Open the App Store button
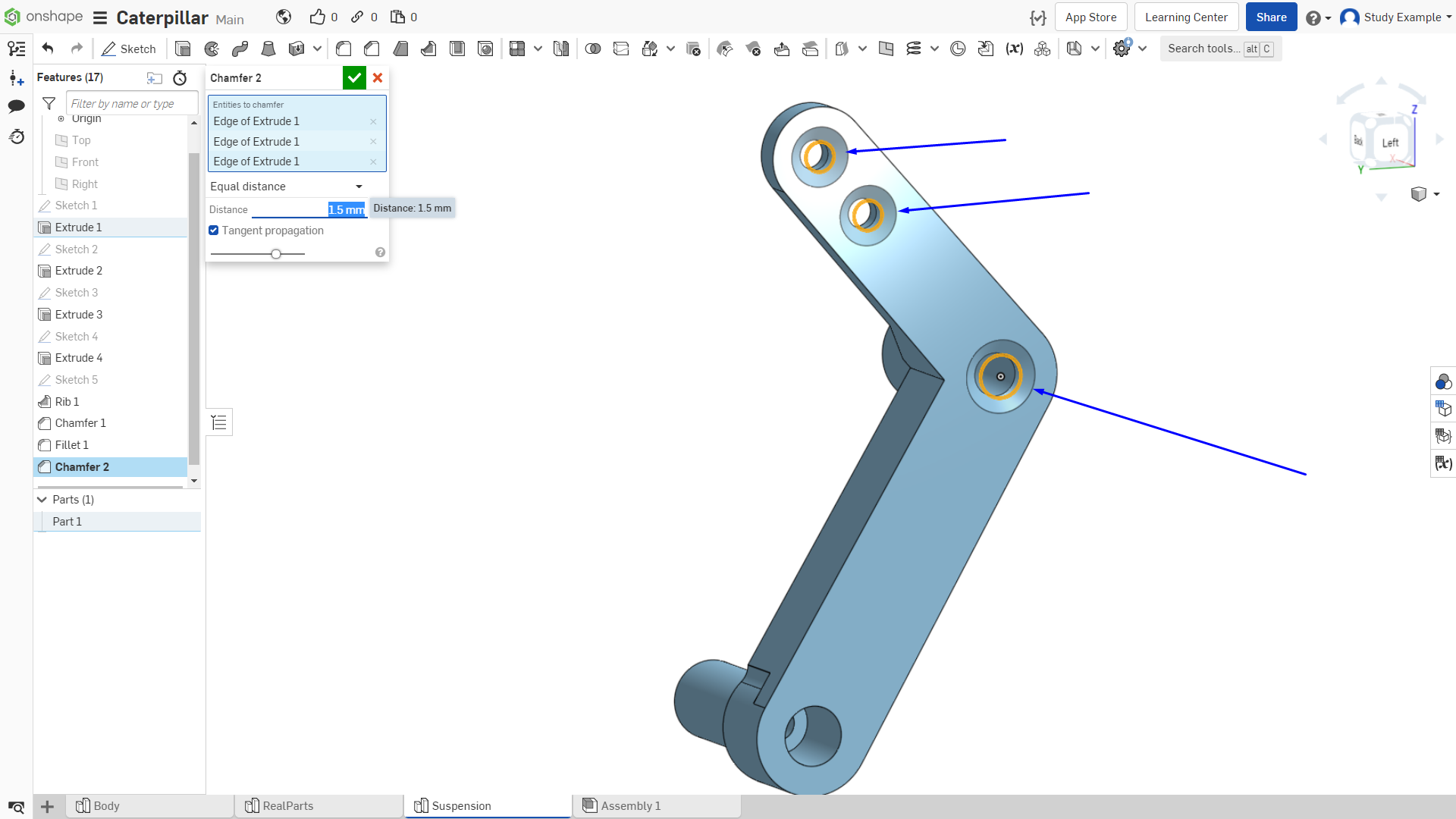 pos(1090,17)
